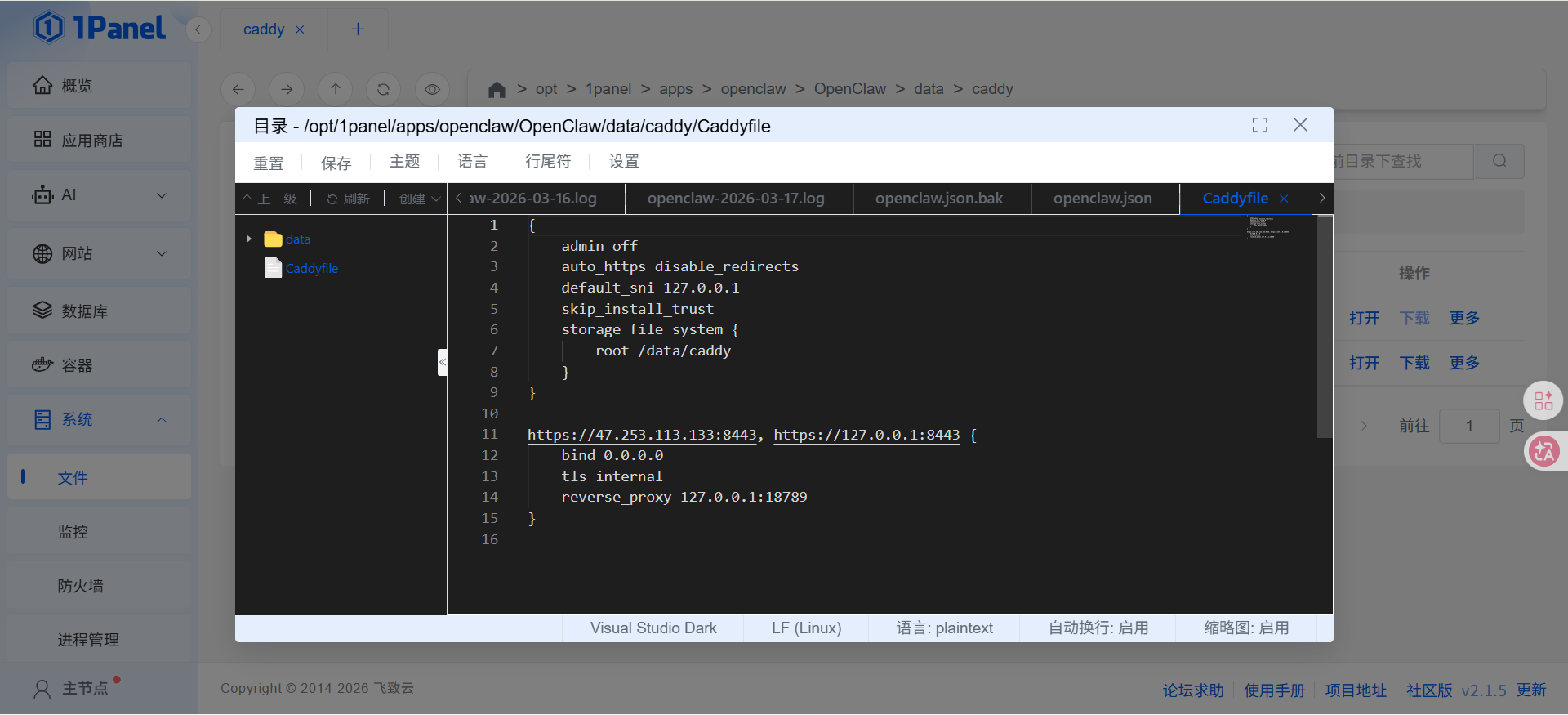Viewport: 1568px width, 715px height.
Task: Go back using the left arrow button
Action: click(238, 89)
